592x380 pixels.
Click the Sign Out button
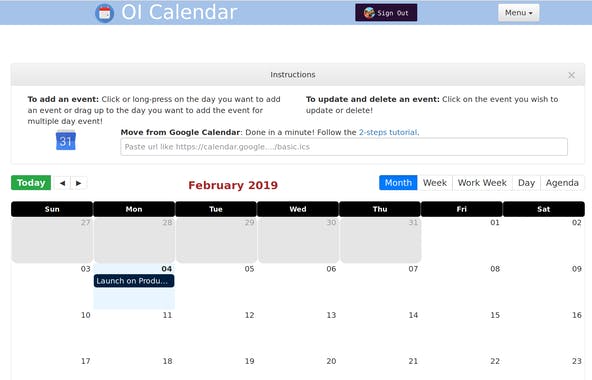click(x=386, y=13)
